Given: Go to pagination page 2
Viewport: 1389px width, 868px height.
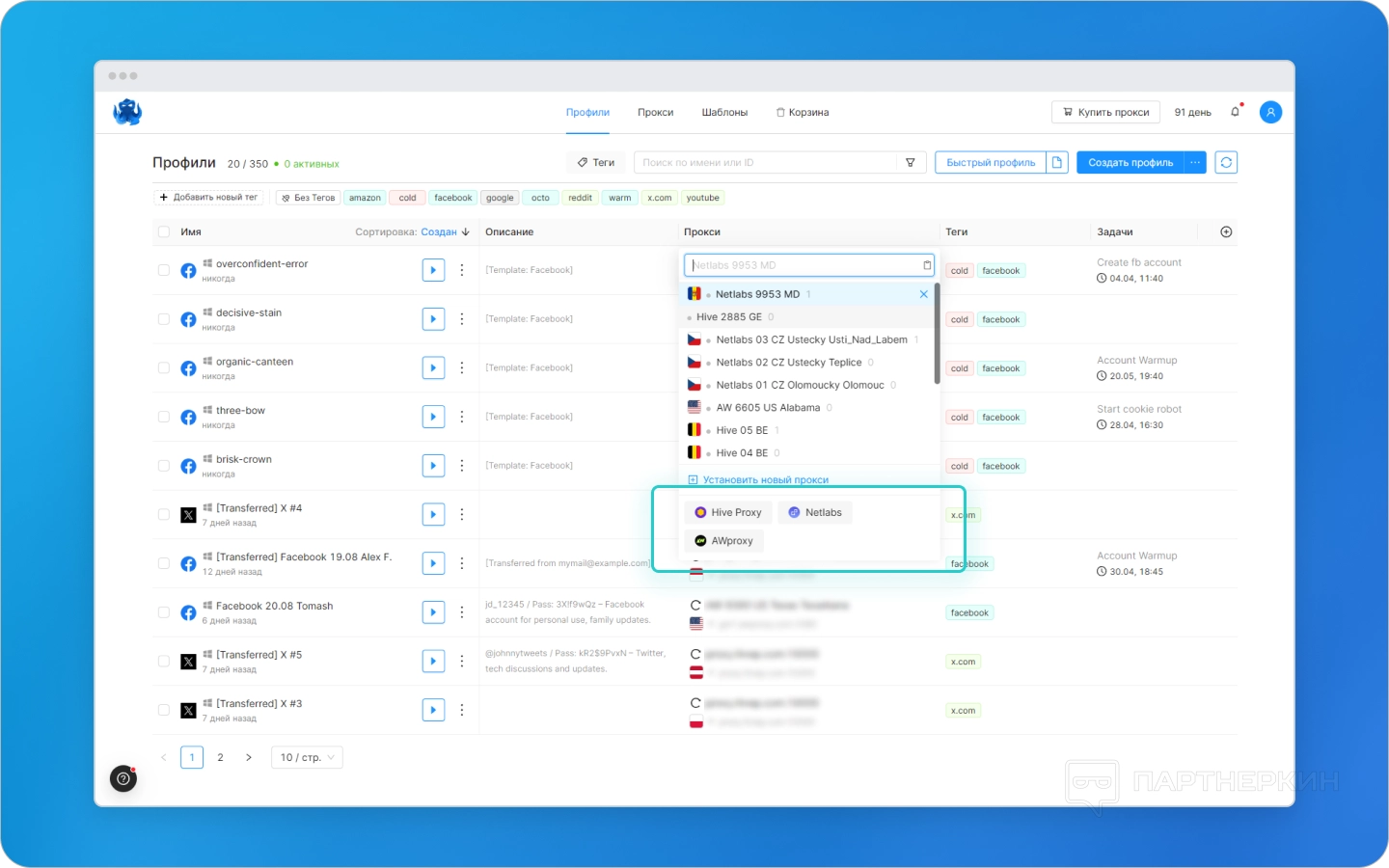Looking at the screenshot, I should (x=221, y=758).
